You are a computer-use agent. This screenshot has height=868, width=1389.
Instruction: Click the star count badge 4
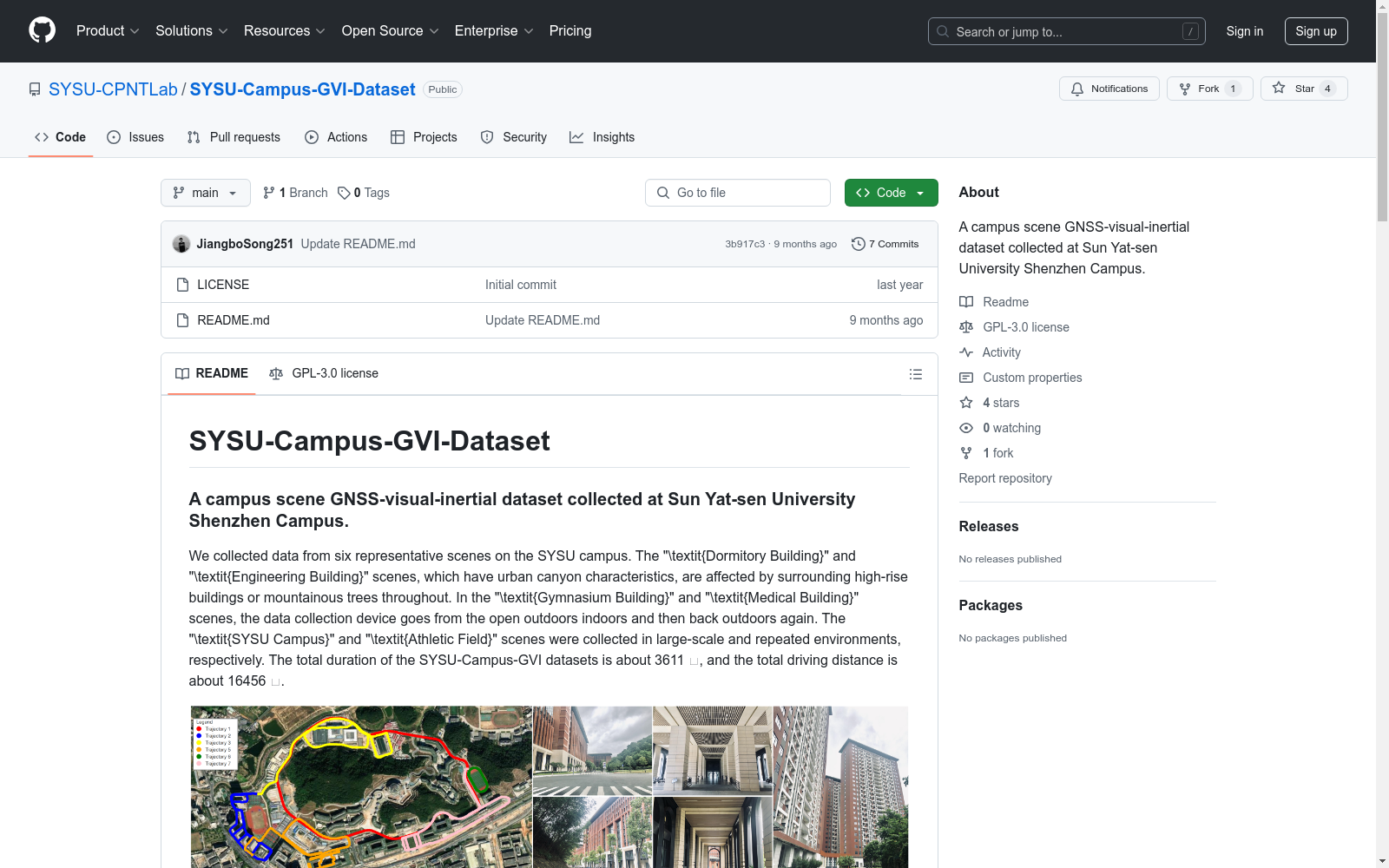tap(1327, 89)
